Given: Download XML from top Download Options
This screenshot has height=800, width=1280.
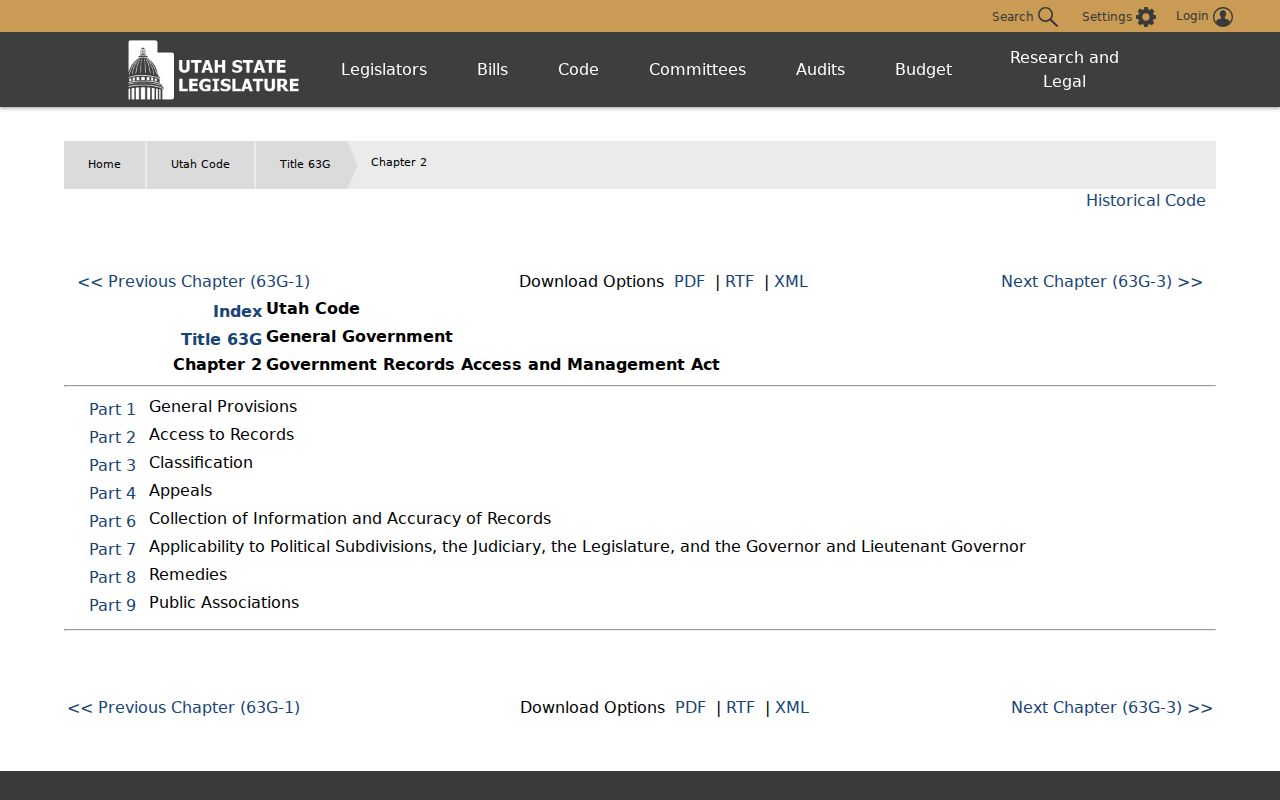Looking at the screenshot, I should point(791,281).
